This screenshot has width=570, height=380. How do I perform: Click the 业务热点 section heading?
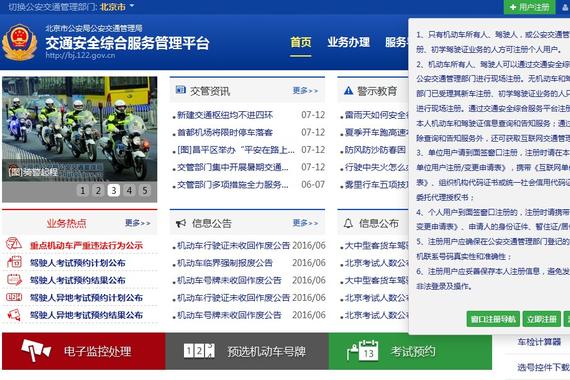coord(67,223)
